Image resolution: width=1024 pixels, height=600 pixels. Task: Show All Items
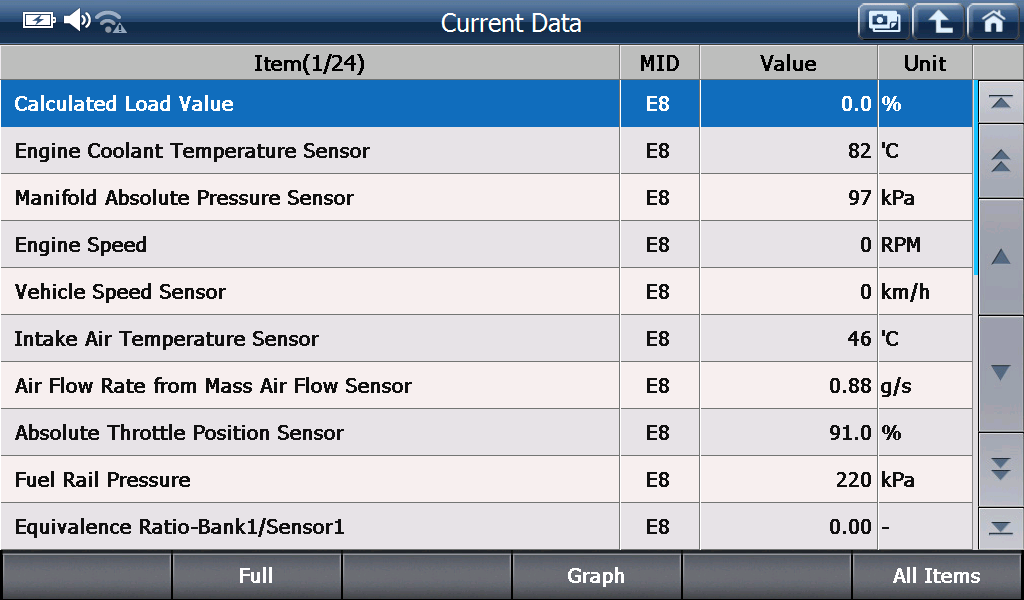pos(936,576)
